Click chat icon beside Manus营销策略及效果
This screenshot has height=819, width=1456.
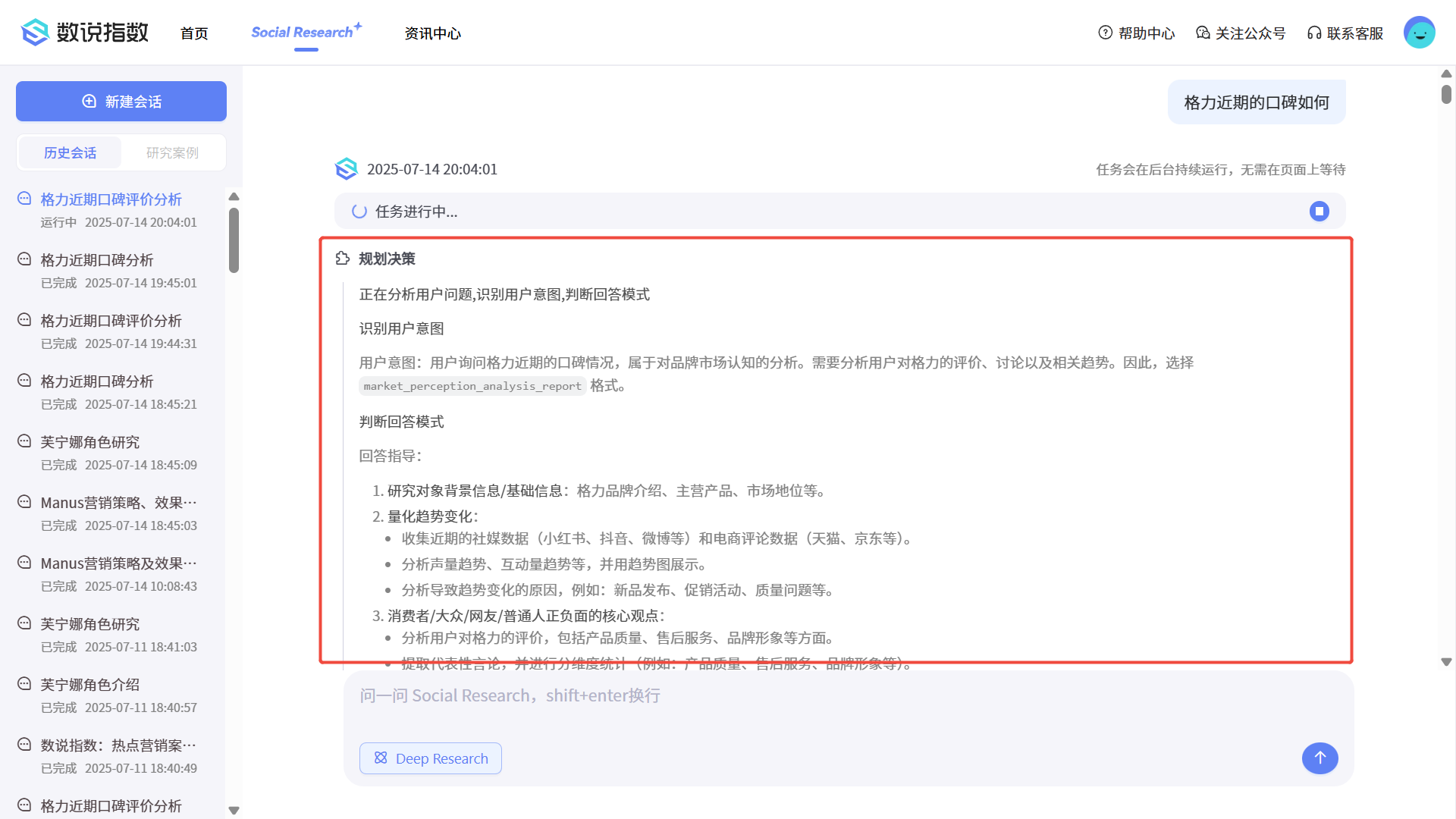[x=24, y=562]
